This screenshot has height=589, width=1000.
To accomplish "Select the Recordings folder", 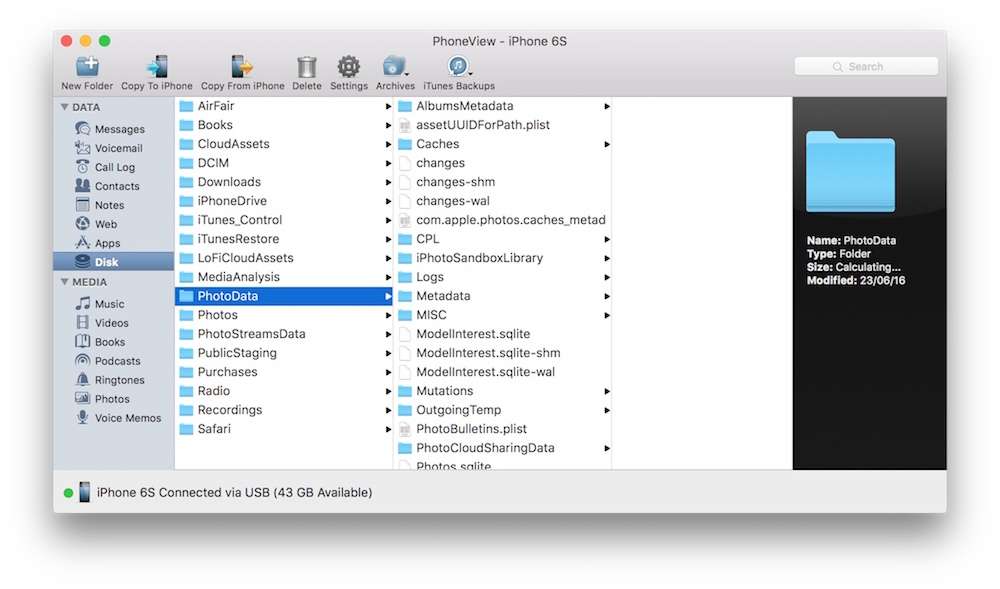I will click(x=284, y=410).
